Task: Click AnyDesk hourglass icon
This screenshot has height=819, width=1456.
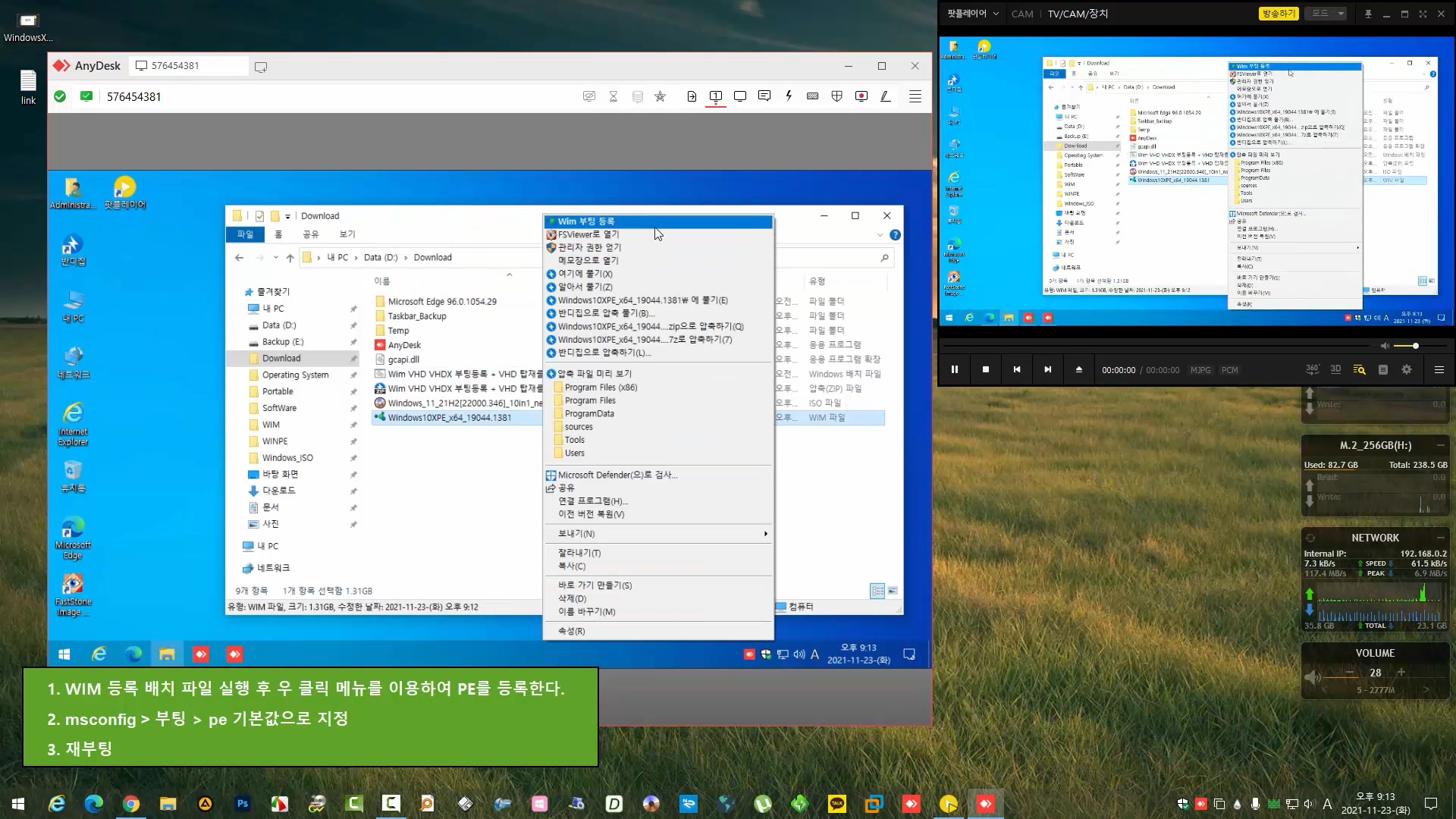Action: click(613, 96)
